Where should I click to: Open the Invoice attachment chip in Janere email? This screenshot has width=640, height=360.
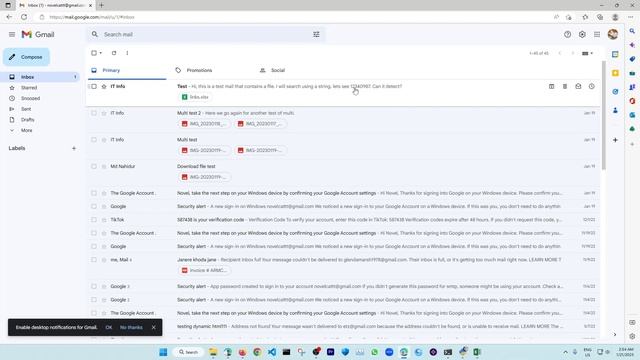click(x=204, y=270)
